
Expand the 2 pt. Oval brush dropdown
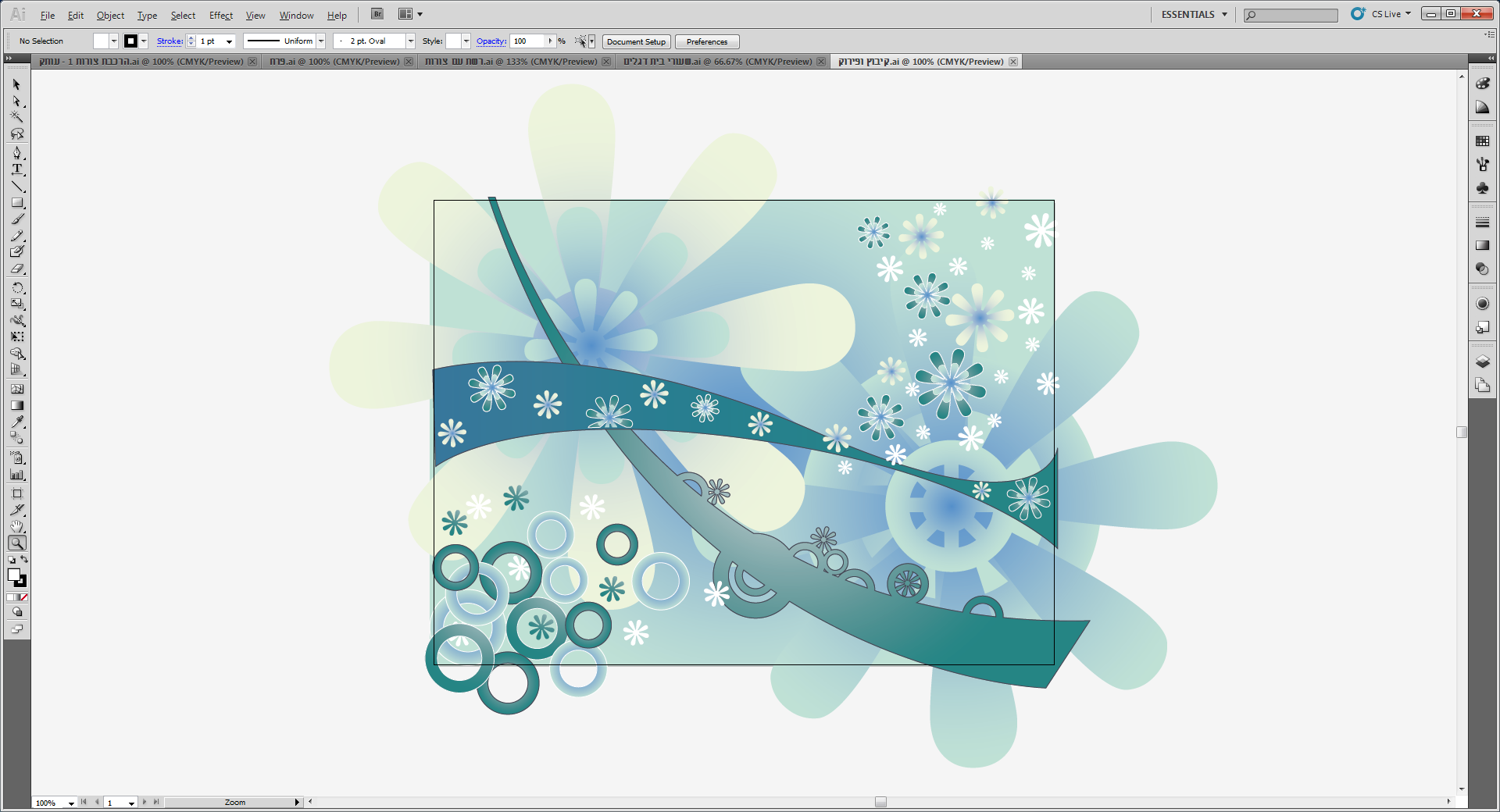click(410, 41)
